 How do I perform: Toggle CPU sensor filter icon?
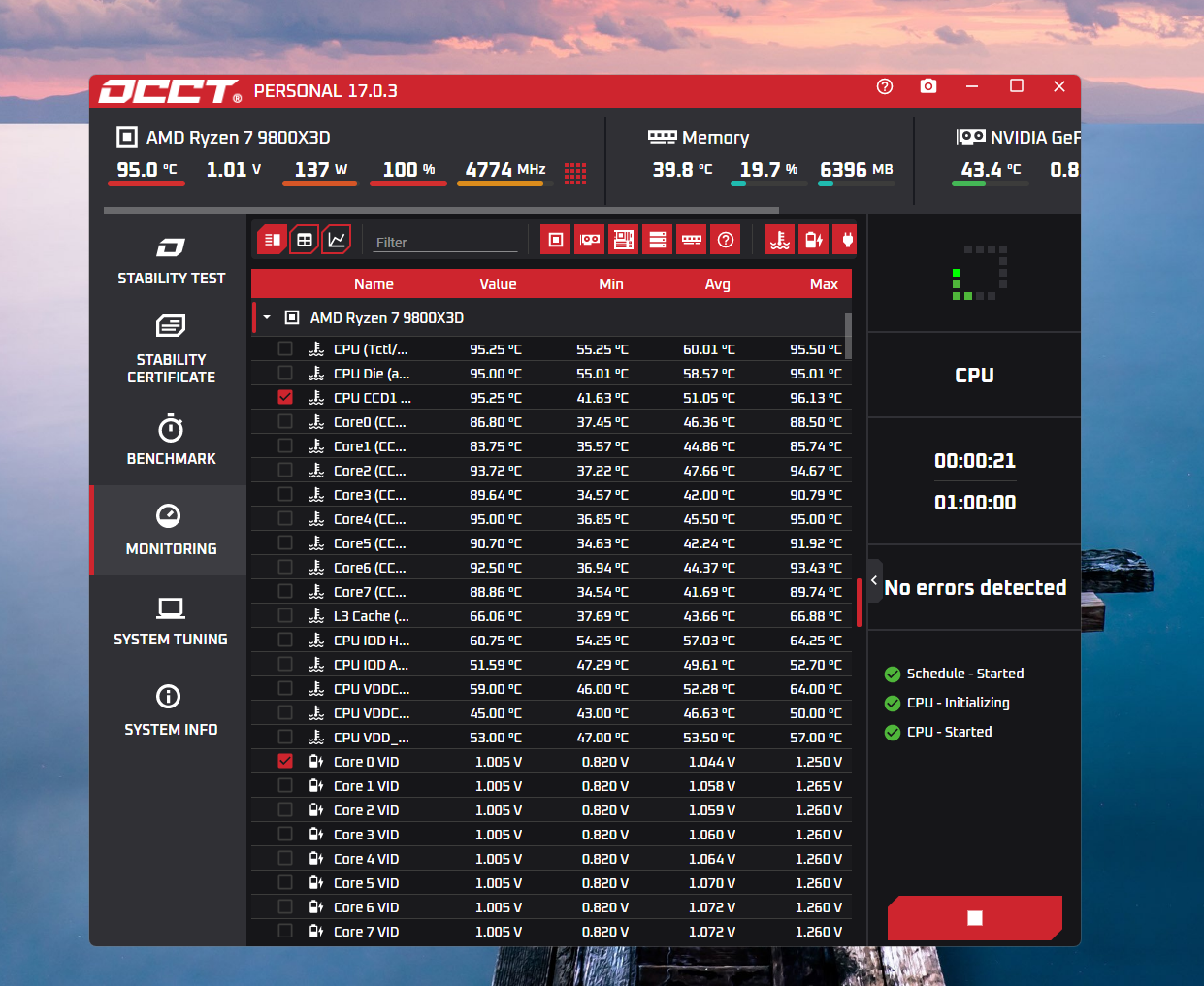pos(556,240)
